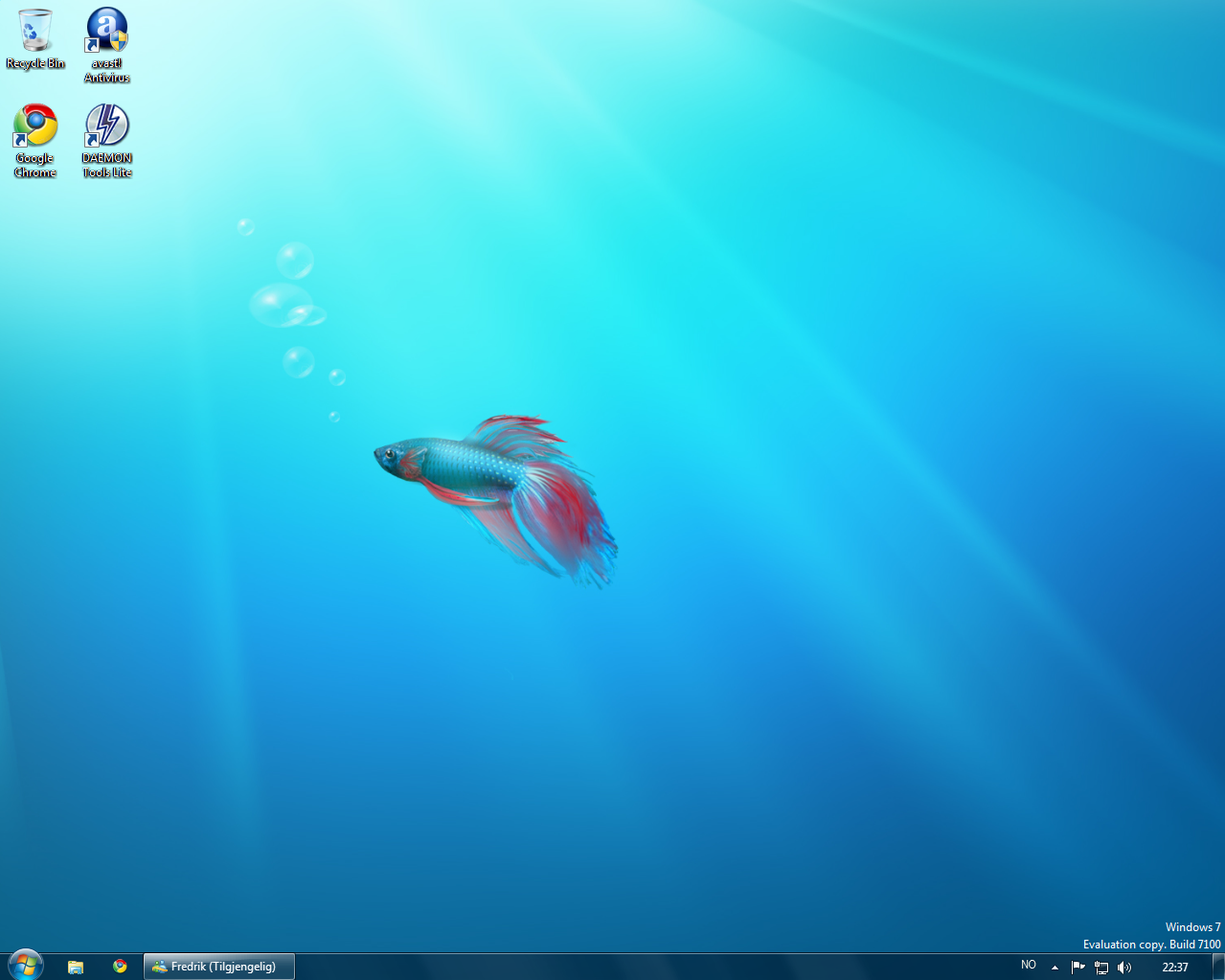This screenshot has width=1225, height=980.
Task: Open the Action Center flag icon
Action: (x=1078, y=968)
